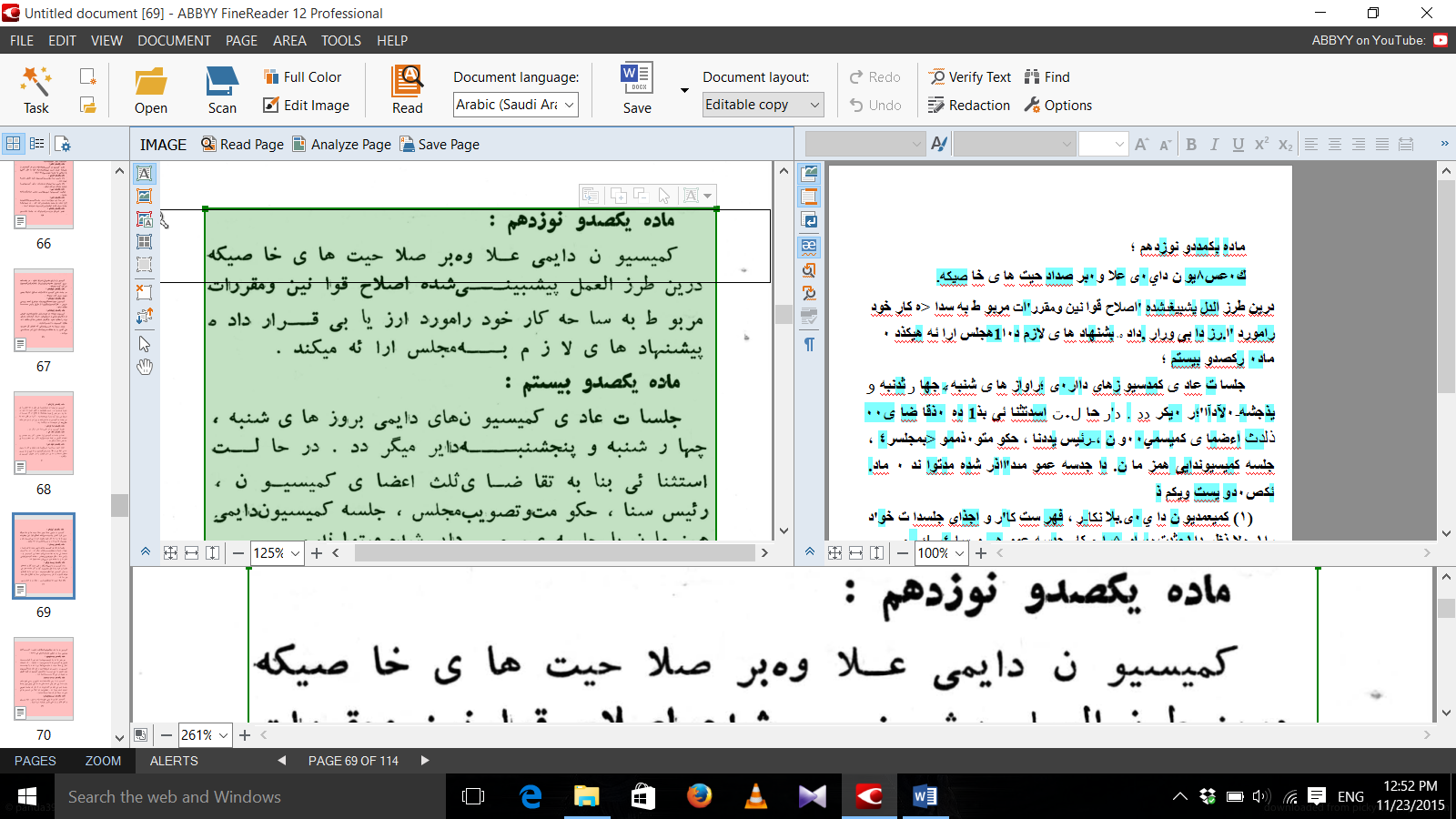This screenshot has width=1456, height=819.
Task: Open the Save format dropdown arrow
Action: pos(684,90)
